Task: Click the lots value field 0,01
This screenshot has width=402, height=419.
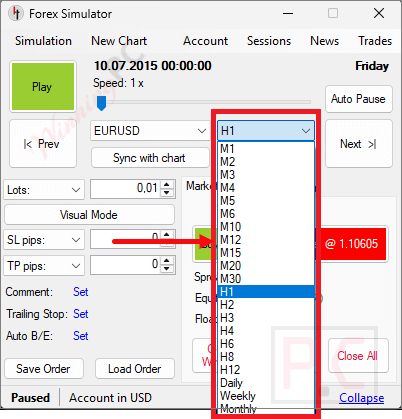Action: point(125,189)
